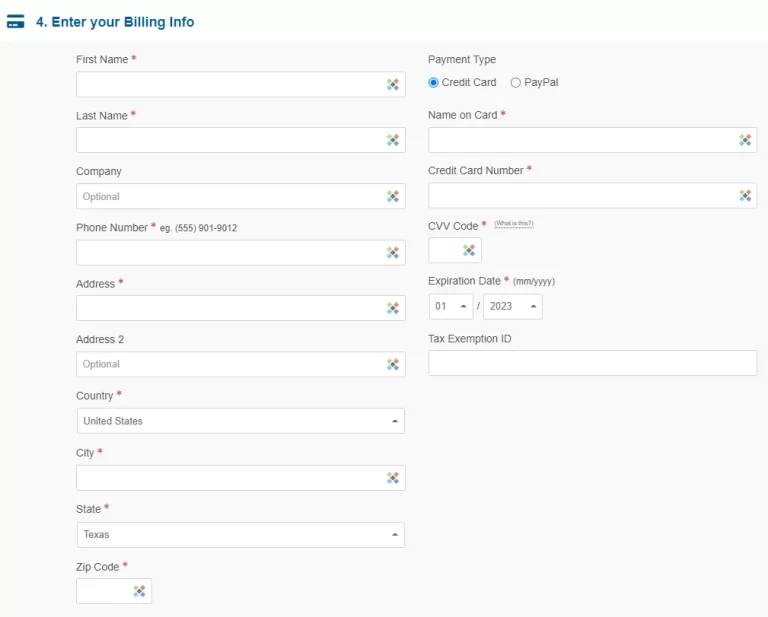Click the autofill icon in Company field
The width and height of the screenshot is (768, 617).
point(393,197)
